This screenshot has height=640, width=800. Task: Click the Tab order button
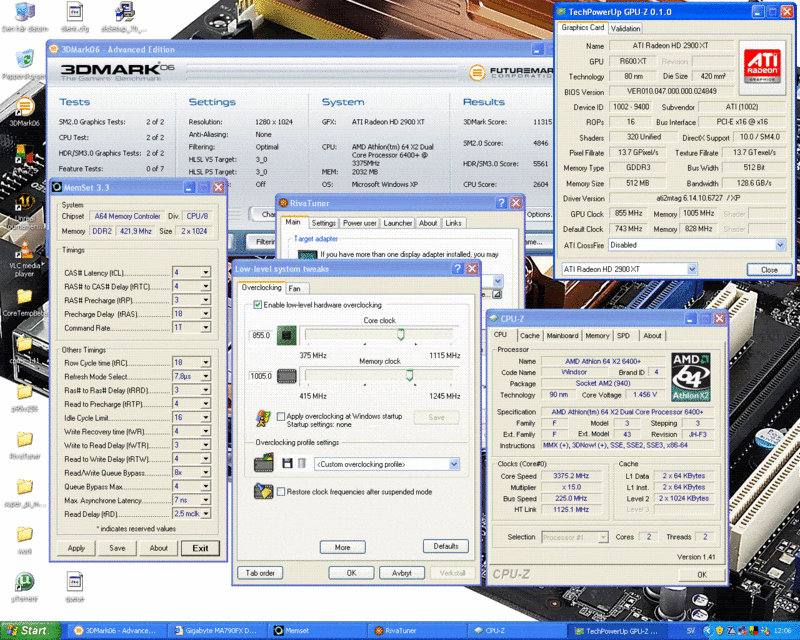tap(260, 573)
